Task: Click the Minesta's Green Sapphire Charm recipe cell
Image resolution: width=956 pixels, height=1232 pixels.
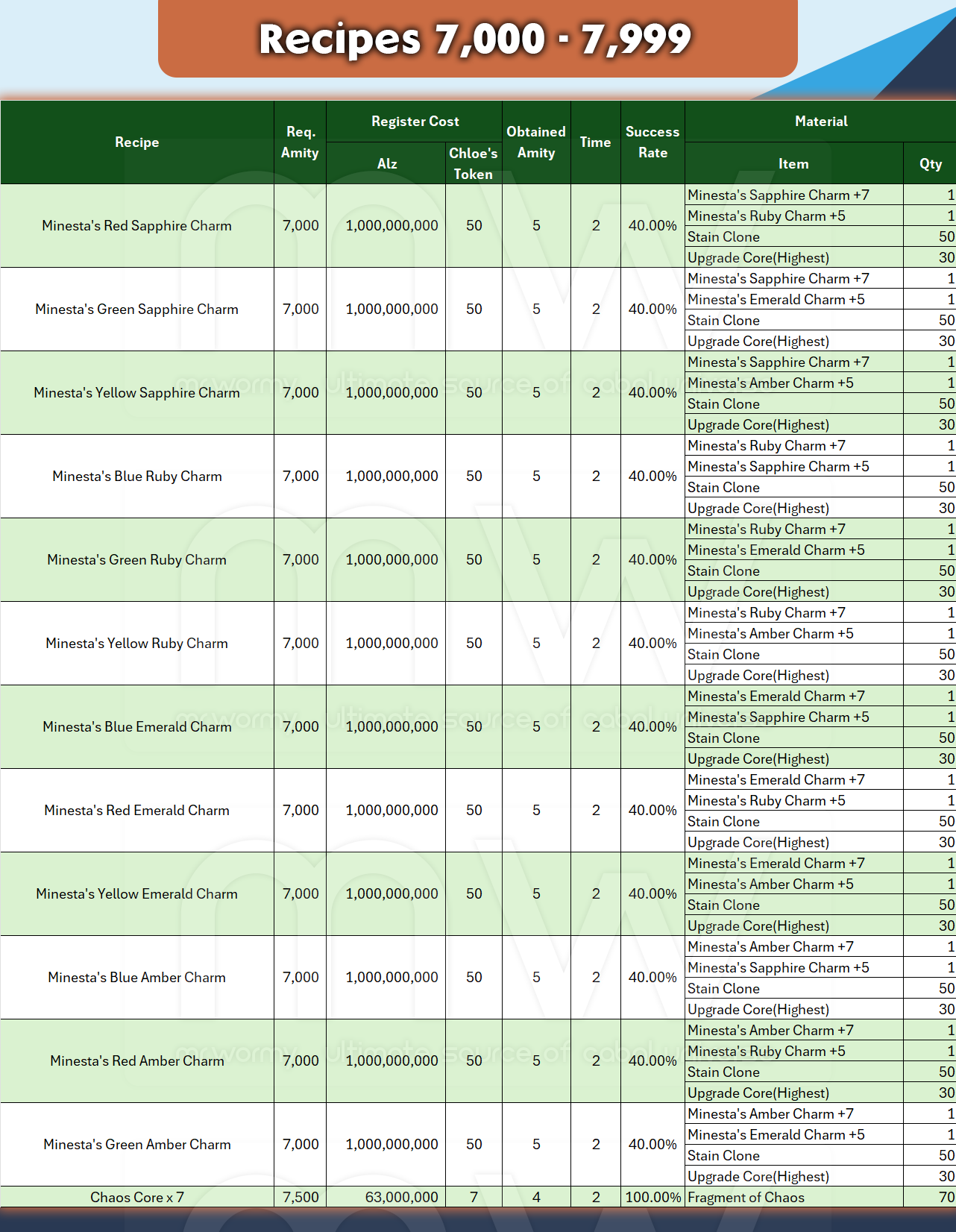Action: (x=137, y=309)
